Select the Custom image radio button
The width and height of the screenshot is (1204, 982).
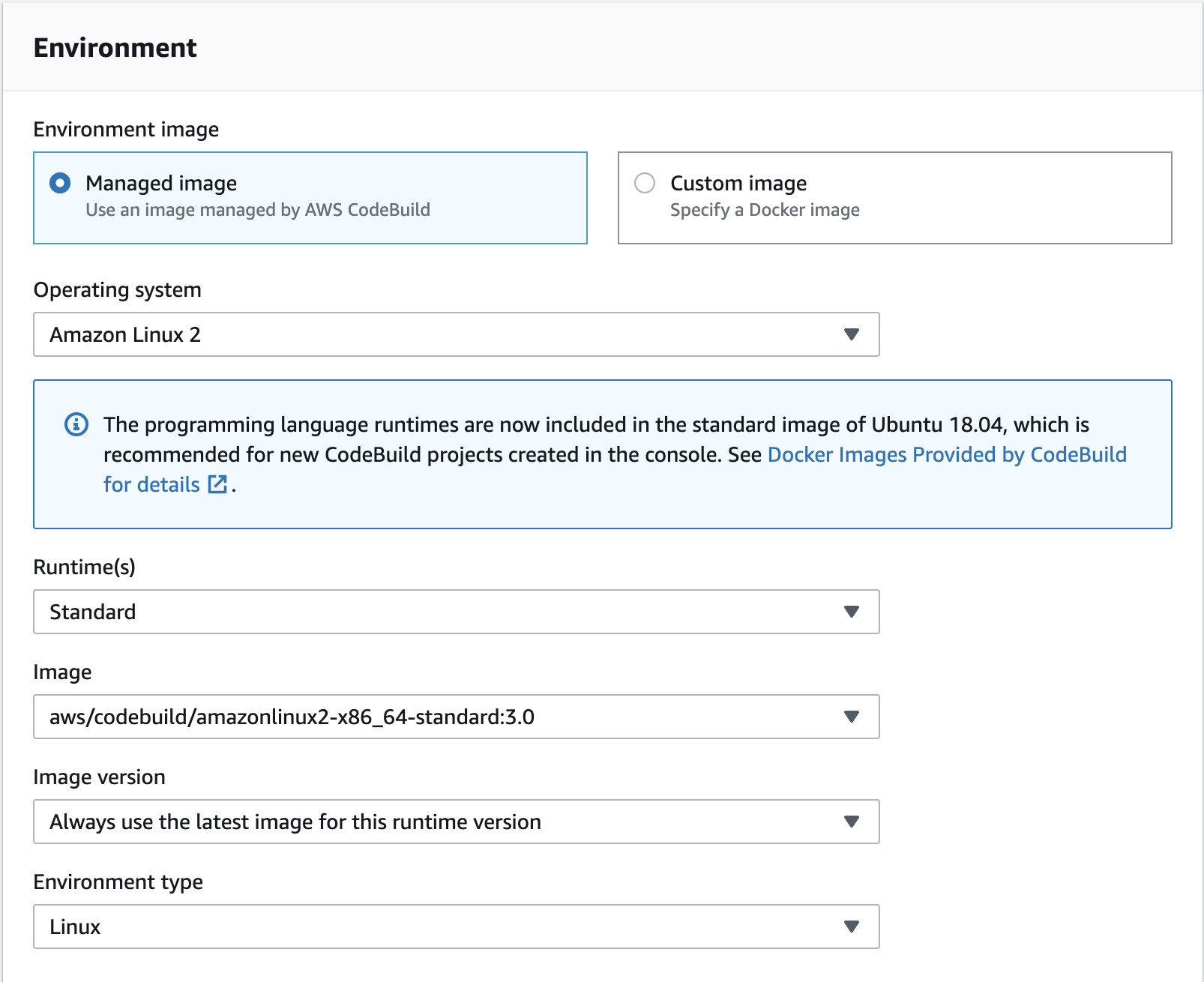645,183
